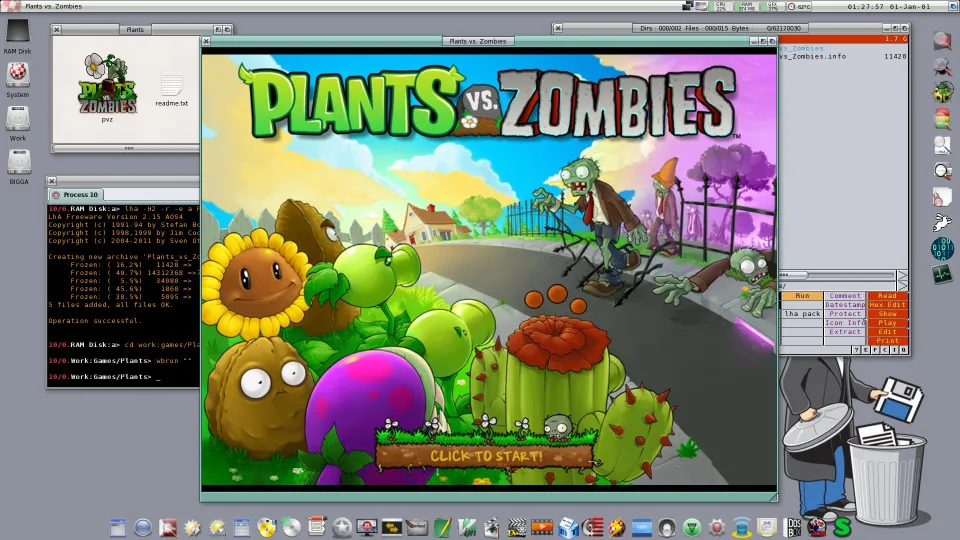This screenshot has height=540, width=960.
Task: Click the orange Read button
Action: [x=887, y=296]
